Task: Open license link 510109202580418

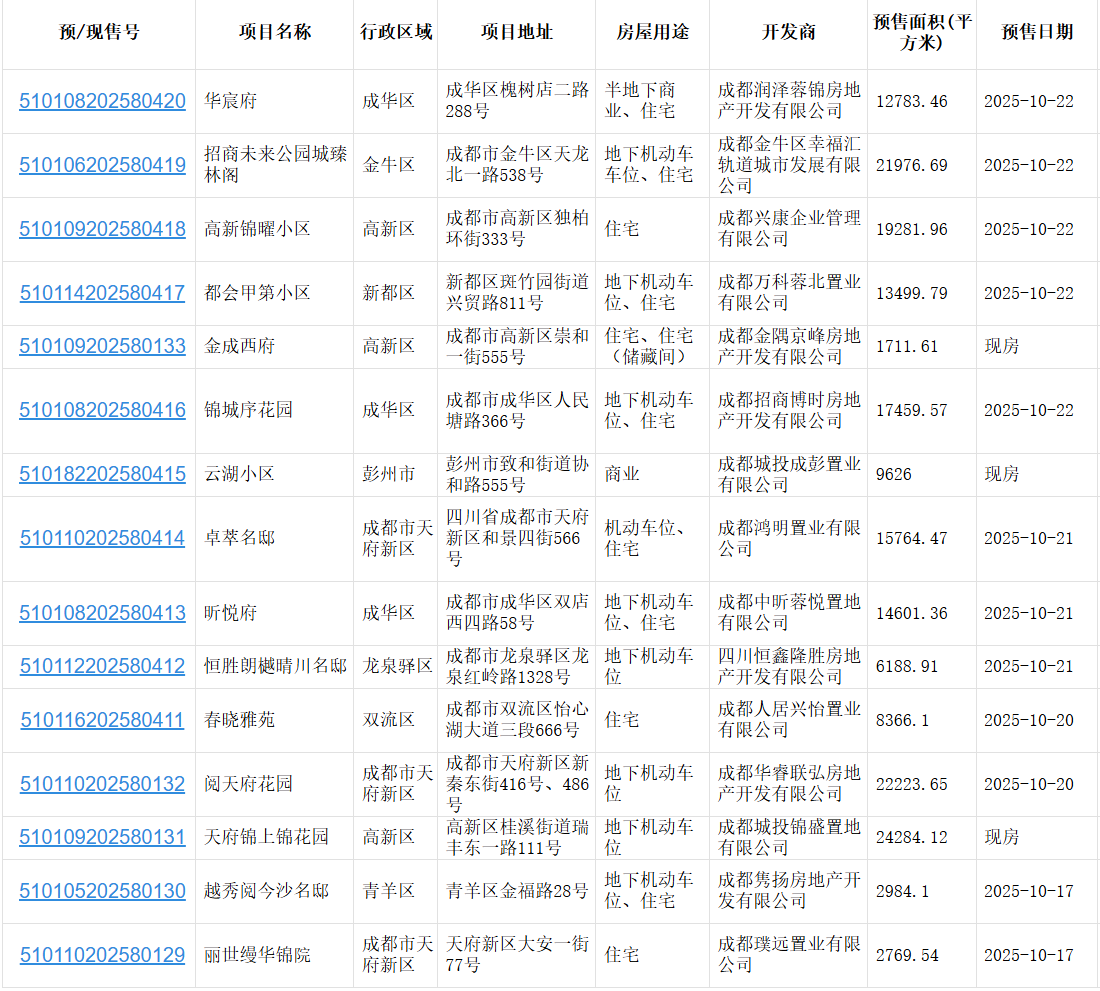Action: click(x=102, y=229)
